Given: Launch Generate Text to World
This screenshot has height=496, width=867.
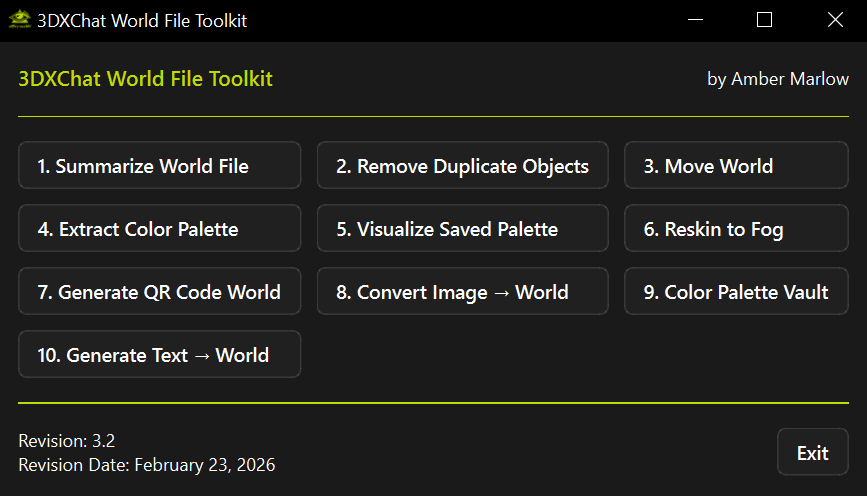Looking at the screenshot, I should pyautogui.click(x=160, y=355).
